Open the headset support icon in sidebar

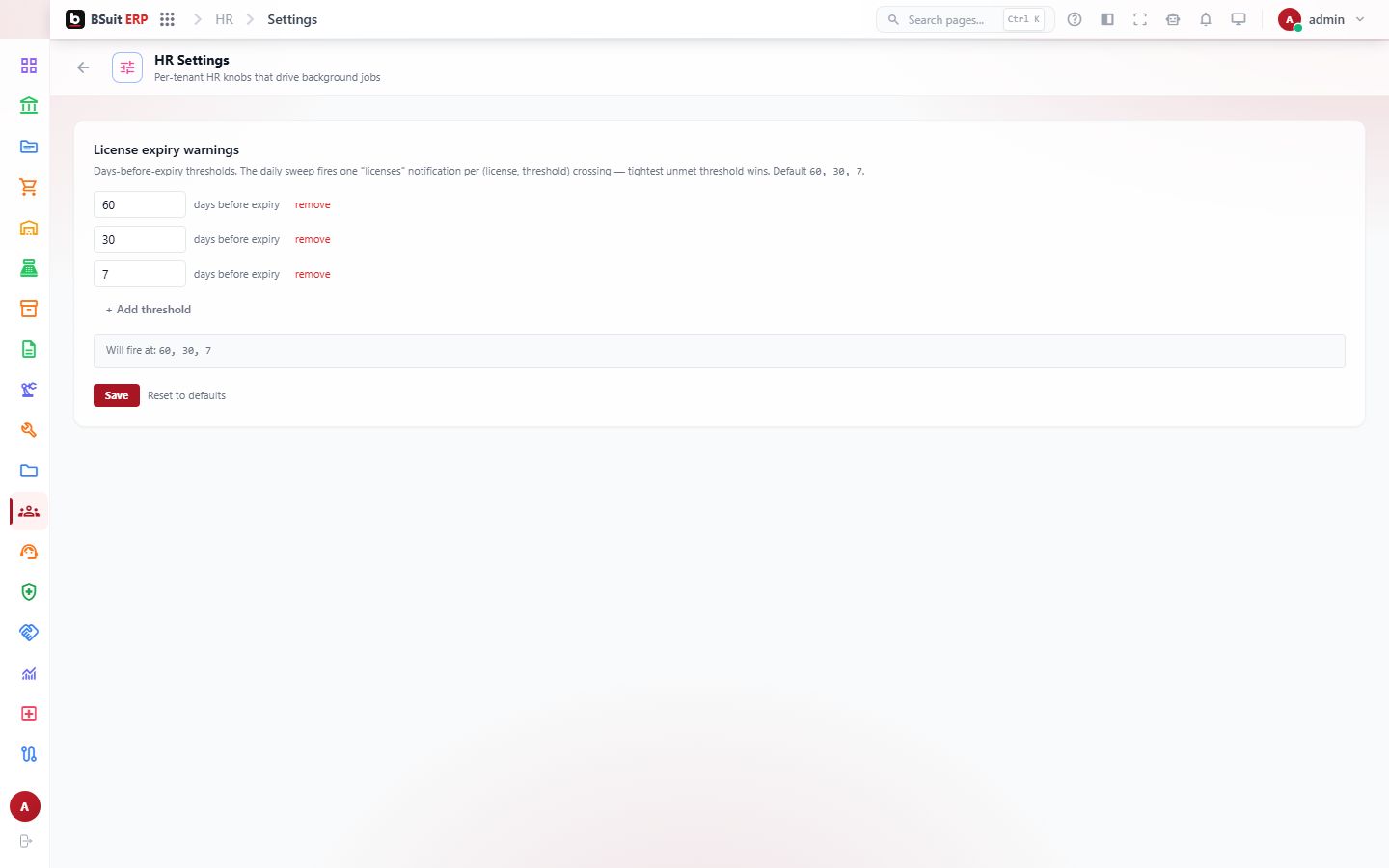click(x=29, y=552)
